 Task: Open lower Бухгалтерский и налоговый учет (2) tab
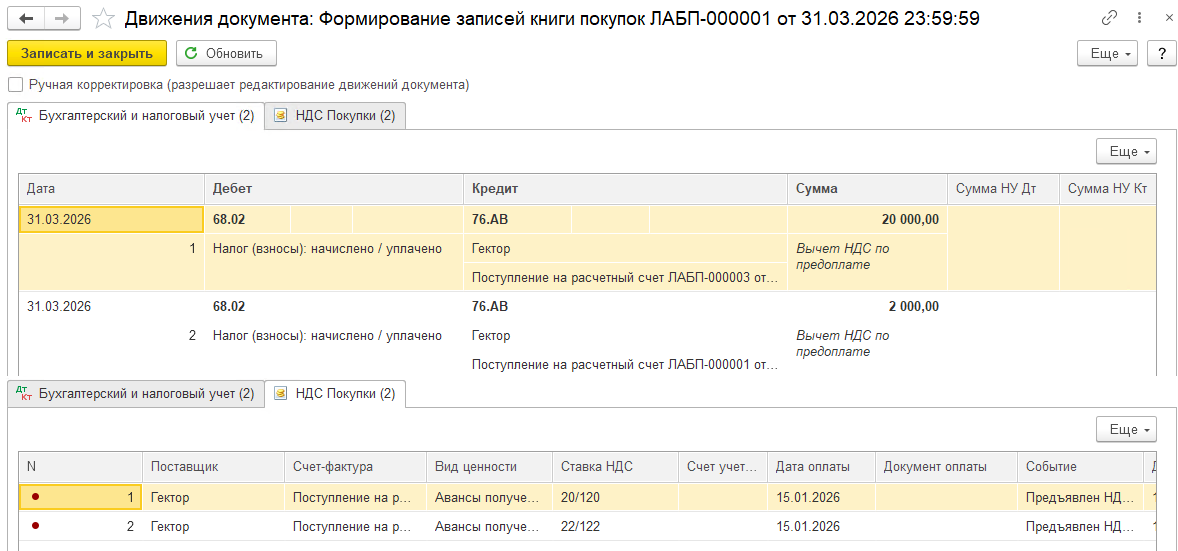click(136, 393)
